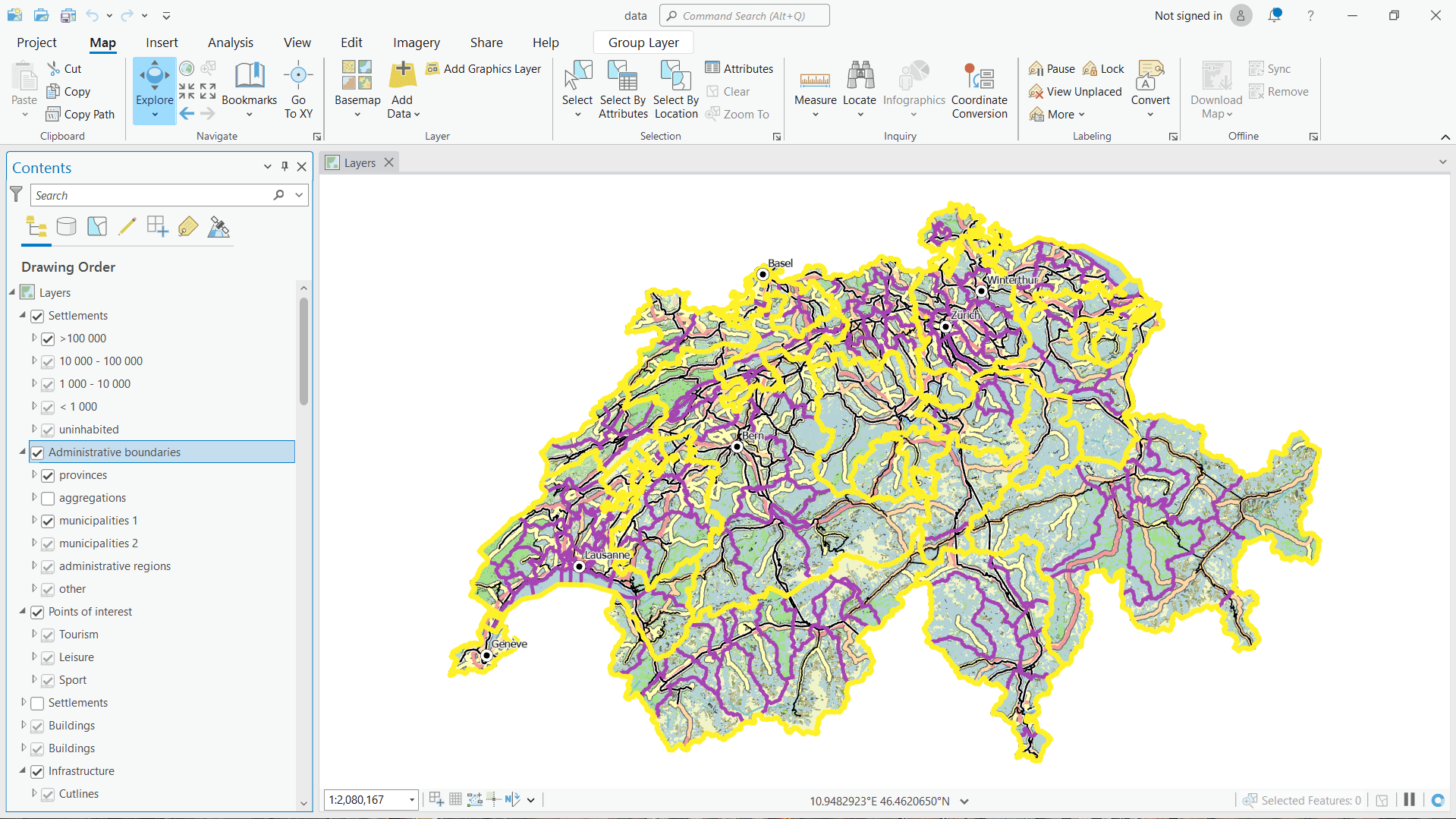Enable the aggregations layer checkbox
Screen dimensions: 1456x819
coord(48,498)
